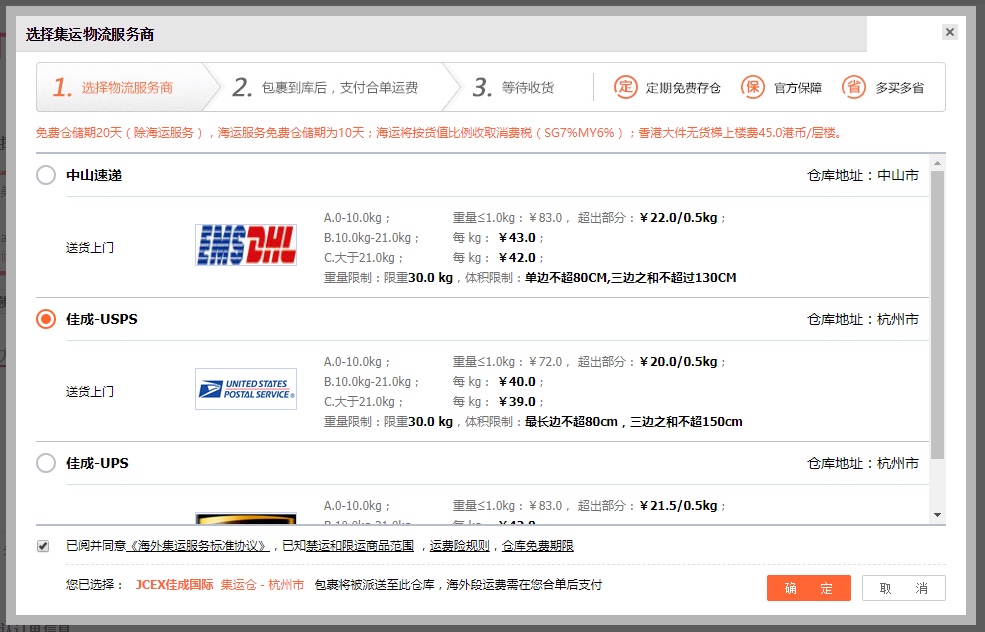Click the EMS DHL carrier logo

coord(246,245)
